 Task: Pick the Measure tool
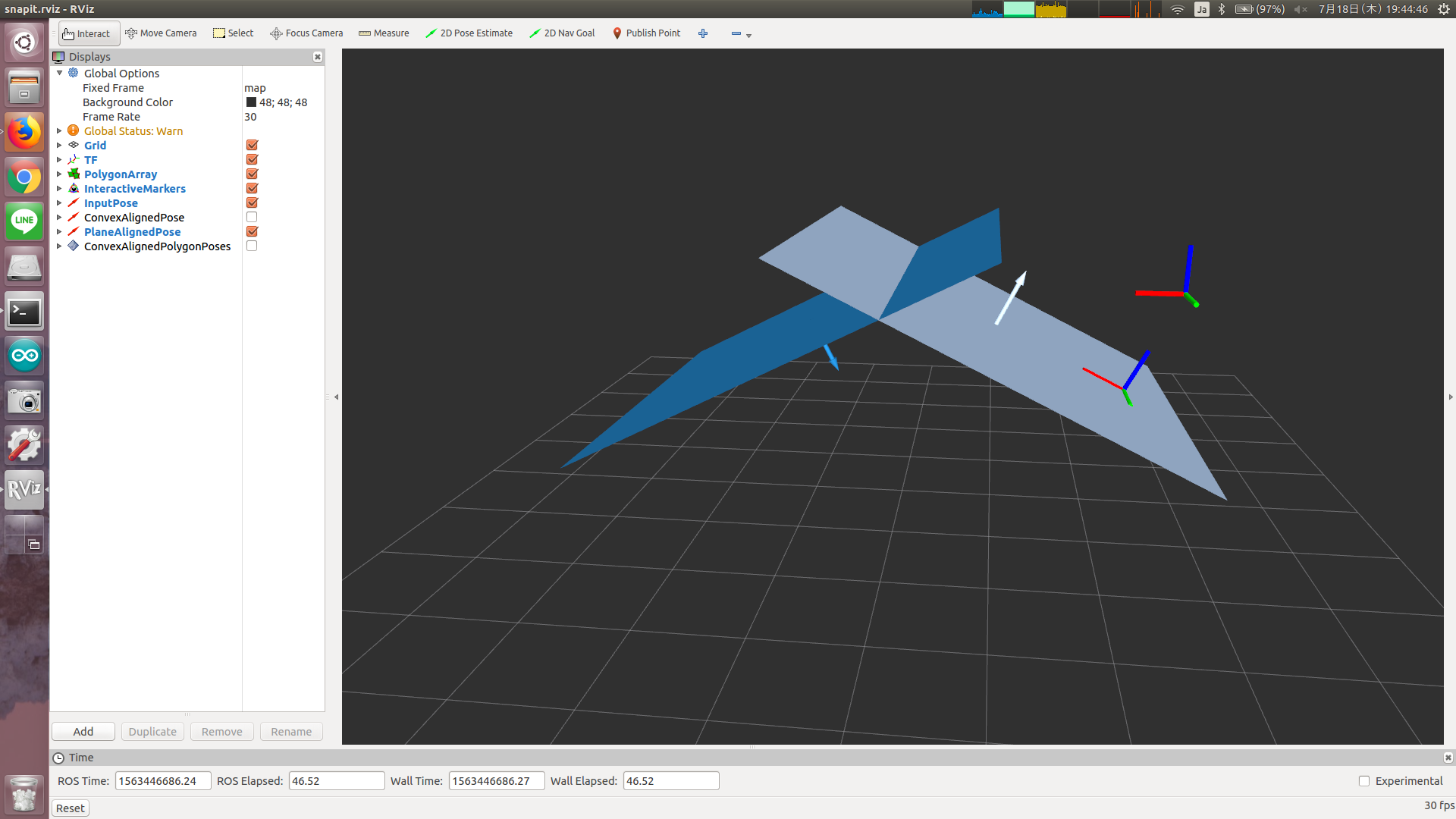(x=384, y=33)
